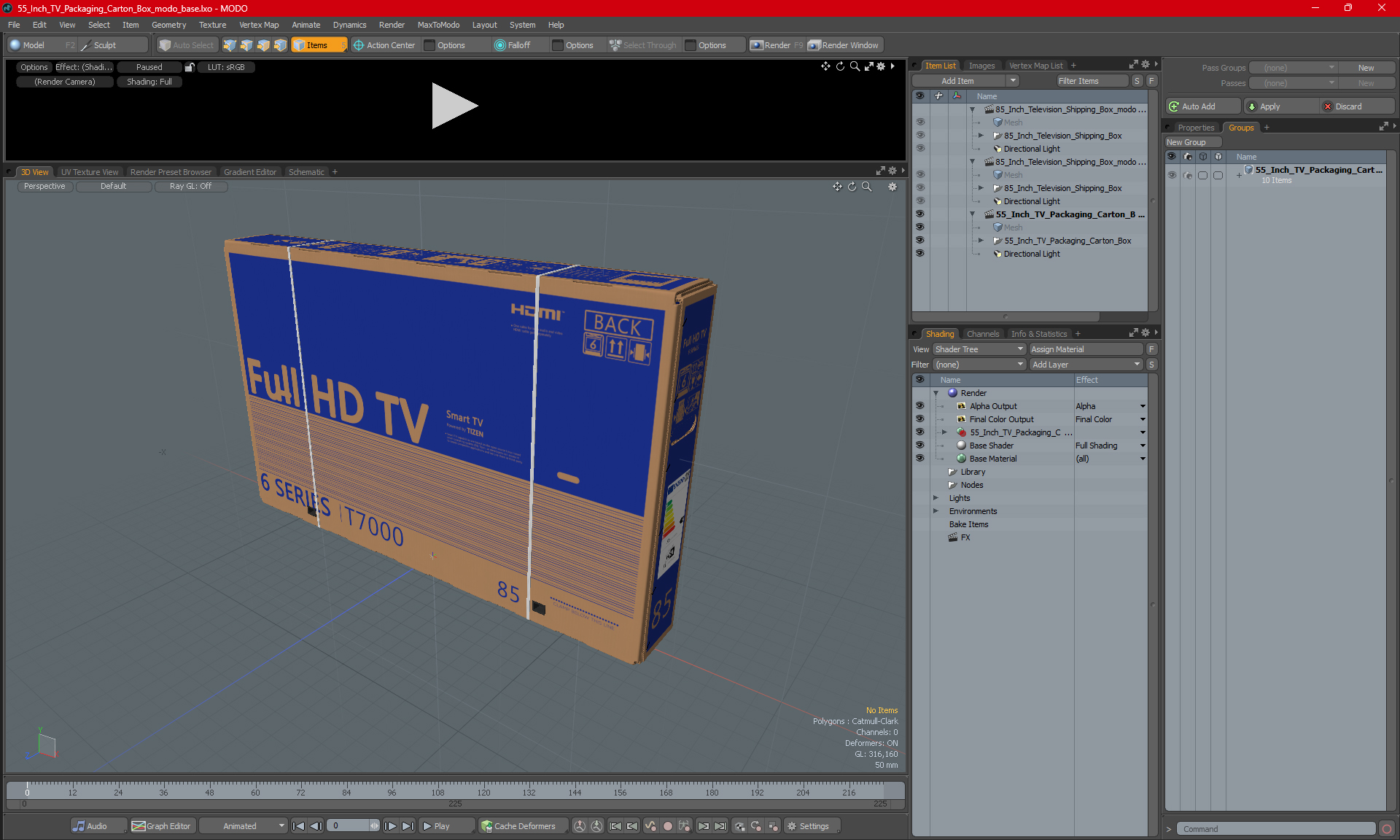This screenshot has width=1400, height=840.
Task: Click Filter Items button
Action: pos(1092,81)
